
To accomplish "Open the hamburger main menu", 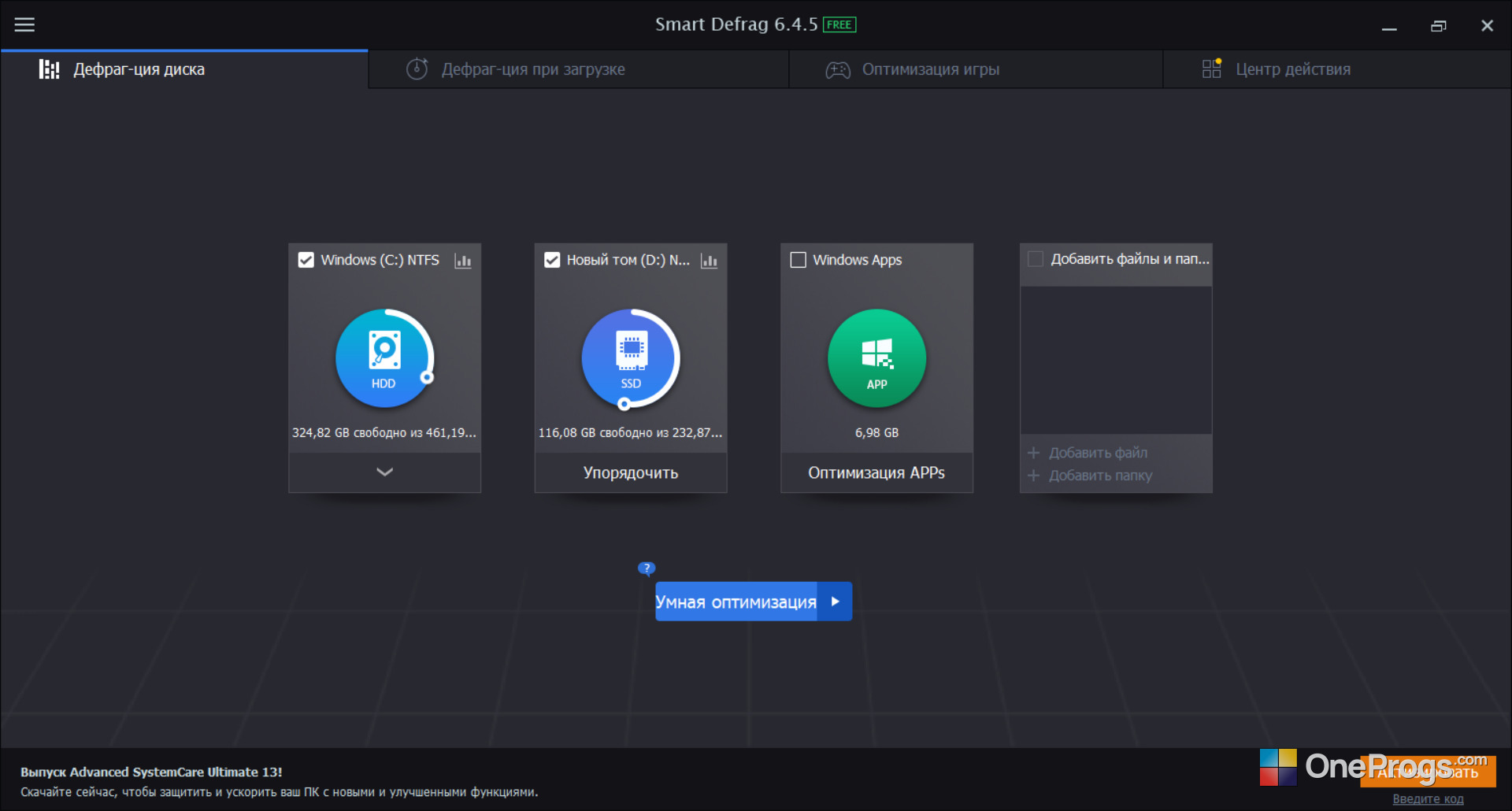I will point(24,25).
